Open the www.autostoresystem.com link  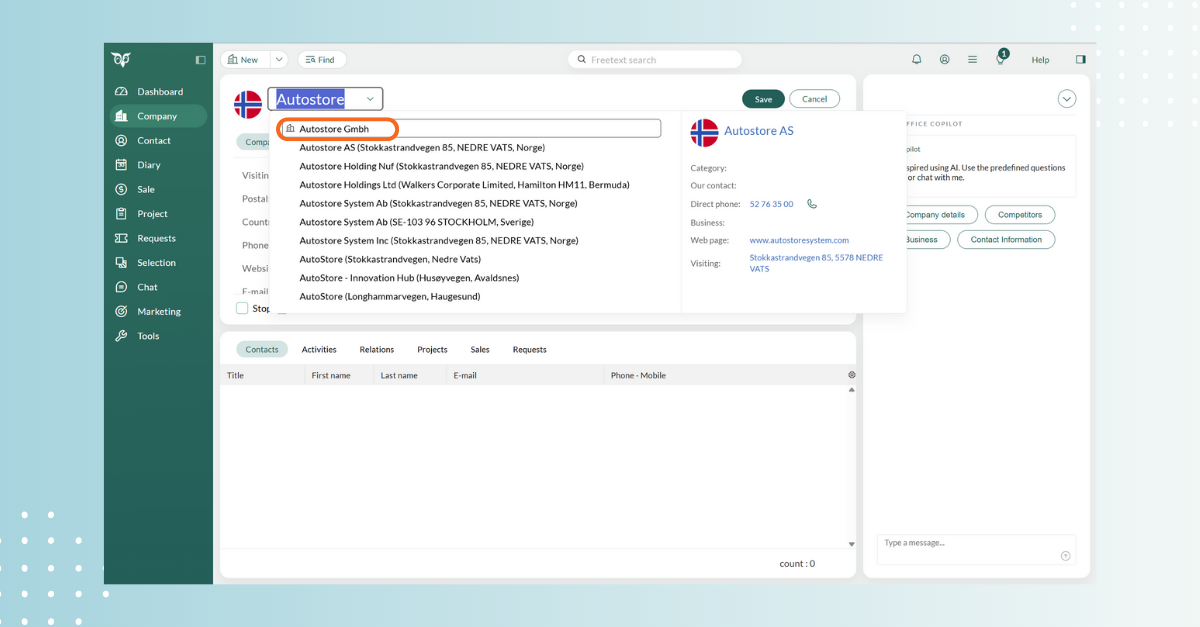799,240
